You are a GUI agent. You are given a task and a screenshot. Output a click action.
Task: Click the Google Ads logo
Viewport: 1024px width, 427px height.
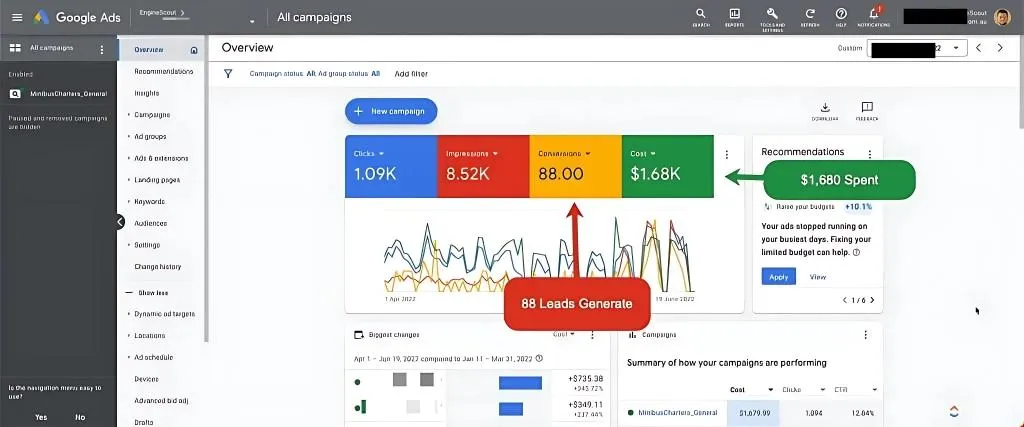point(77,18)
